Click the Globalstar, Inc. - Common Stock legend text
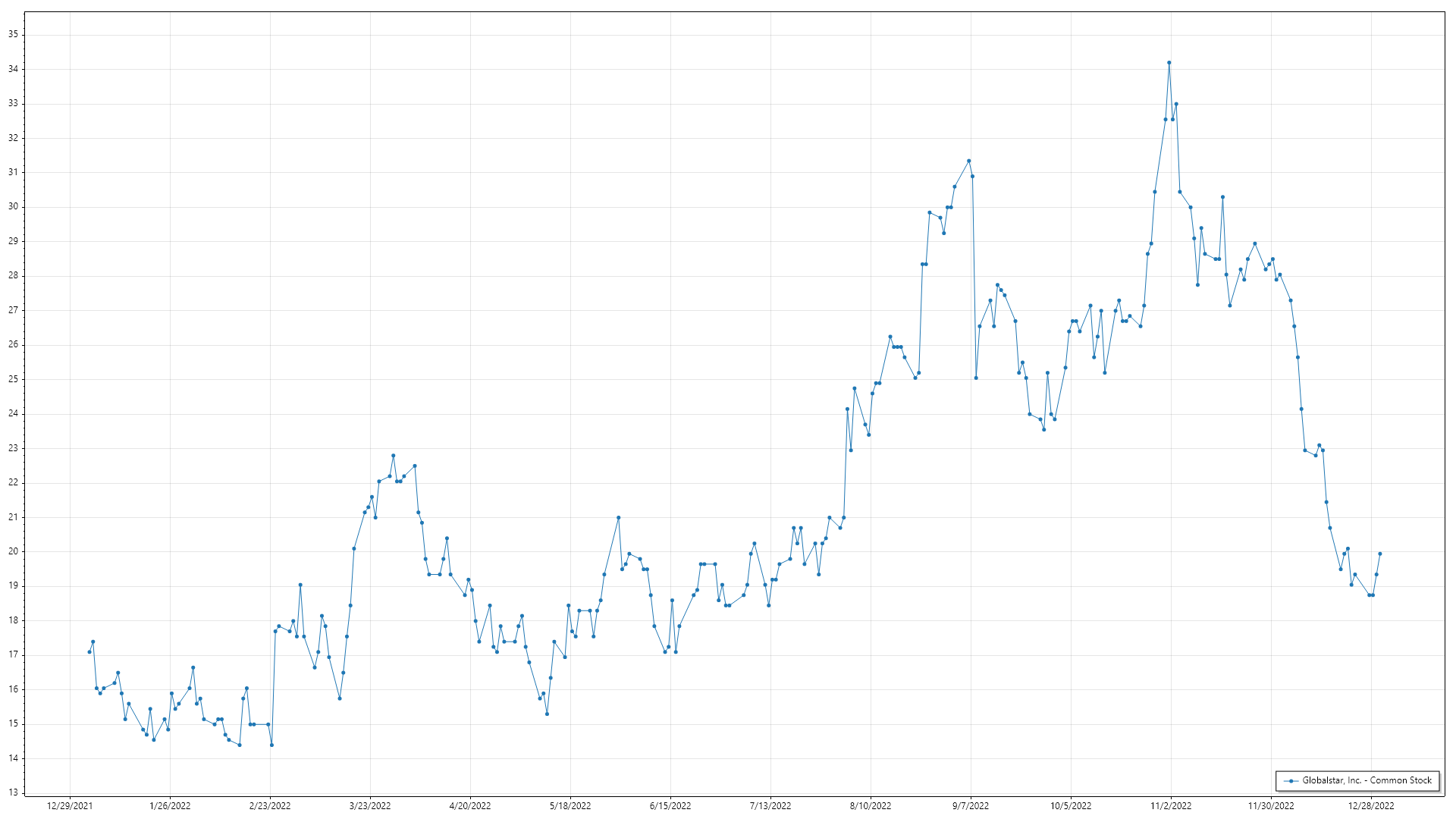 pos(1367,780)
